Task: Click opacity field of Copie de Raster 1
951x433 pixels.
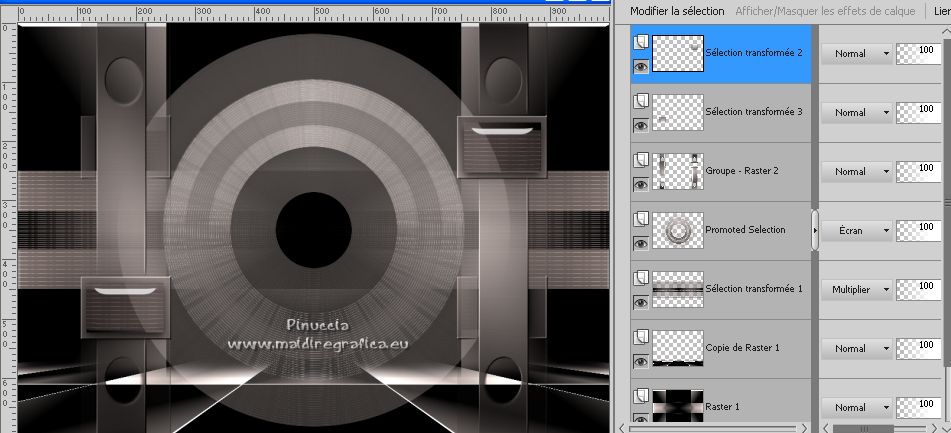Action: [x=918, y=349]
